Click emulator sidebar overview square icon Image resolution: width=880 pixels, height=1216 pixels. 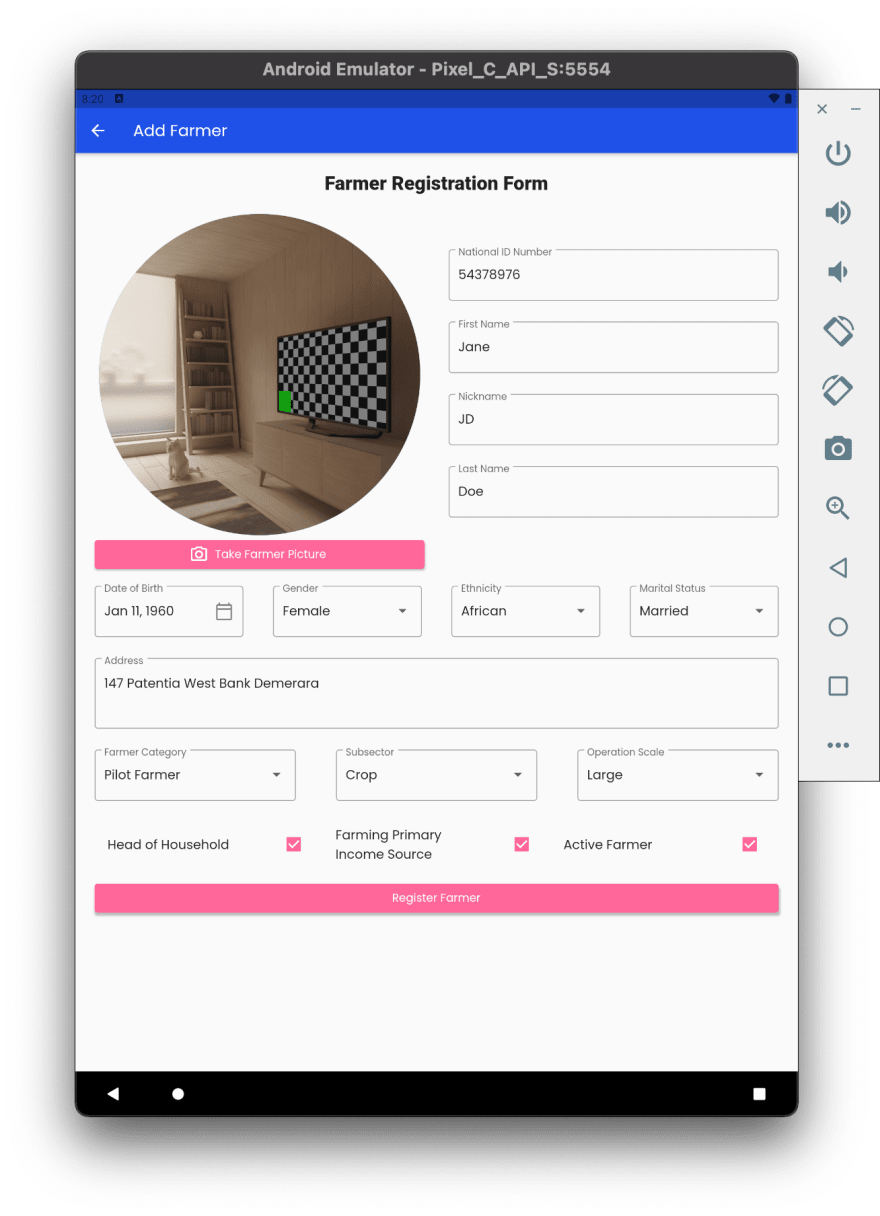tap(838, 686)
